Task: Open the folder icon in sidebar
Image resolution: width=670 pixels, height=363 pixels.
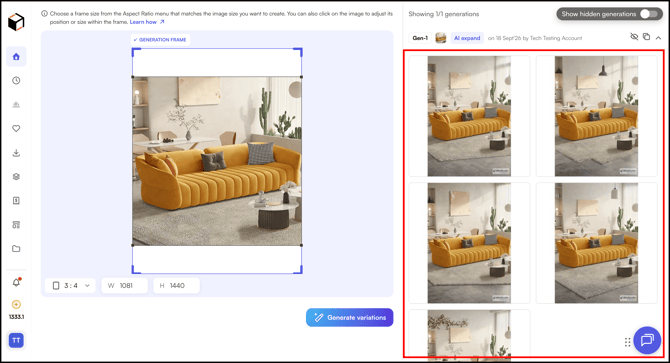Action: click(16, 249)
